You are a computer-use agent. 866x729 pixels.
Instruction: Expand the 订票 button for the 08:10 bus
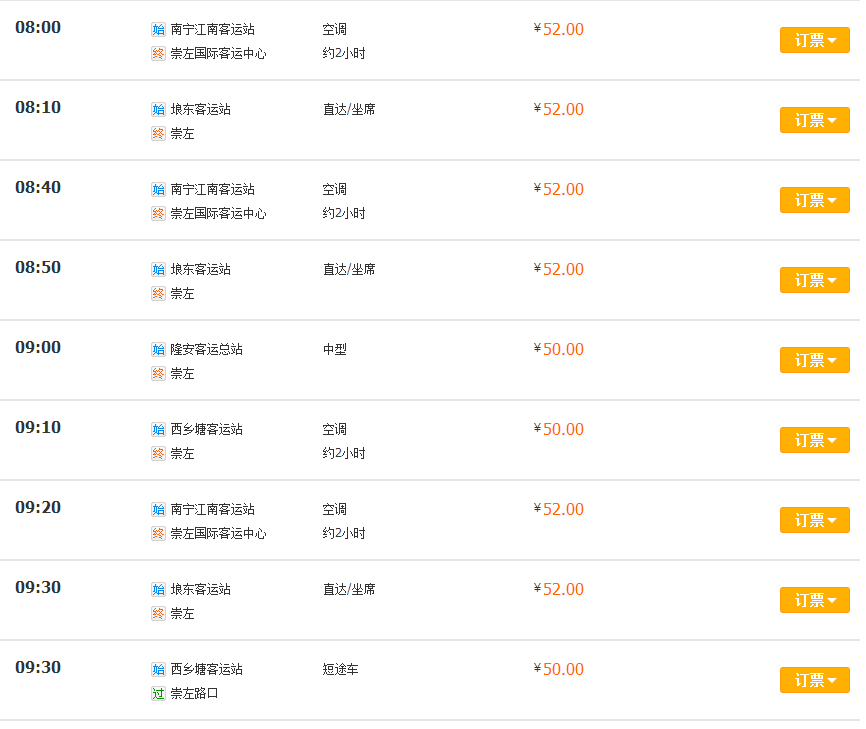tap(814, 120)
